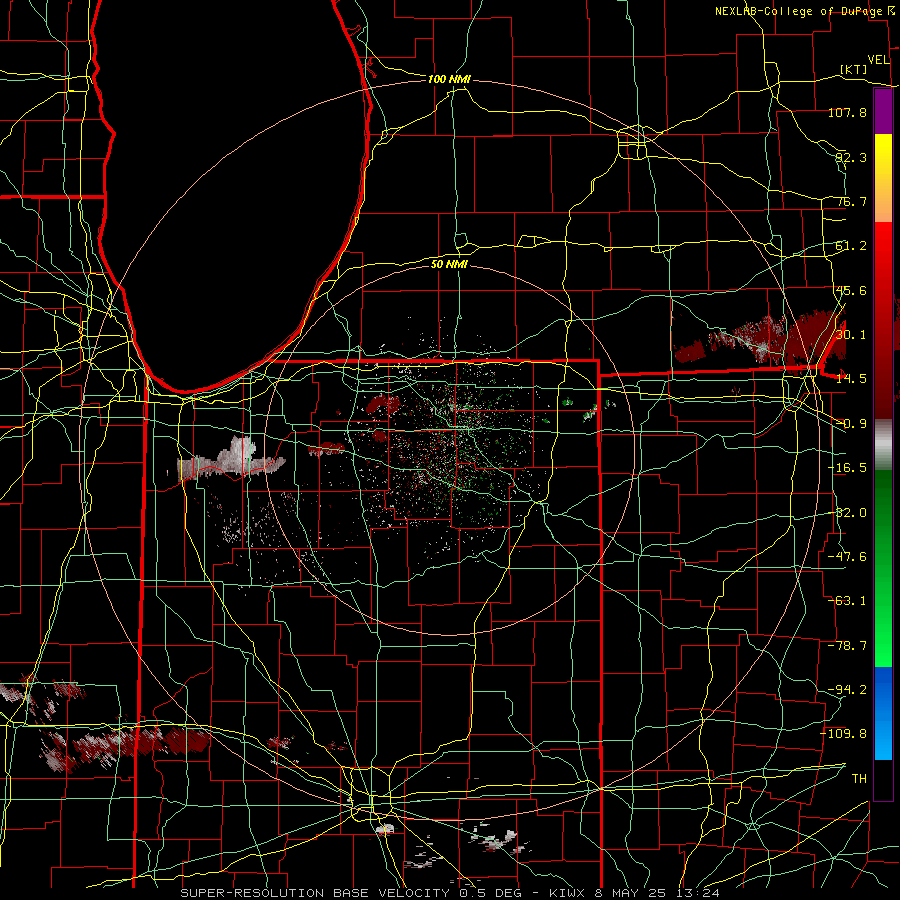Click the 61.2 velocity scale value

click(x=851, y=246)
